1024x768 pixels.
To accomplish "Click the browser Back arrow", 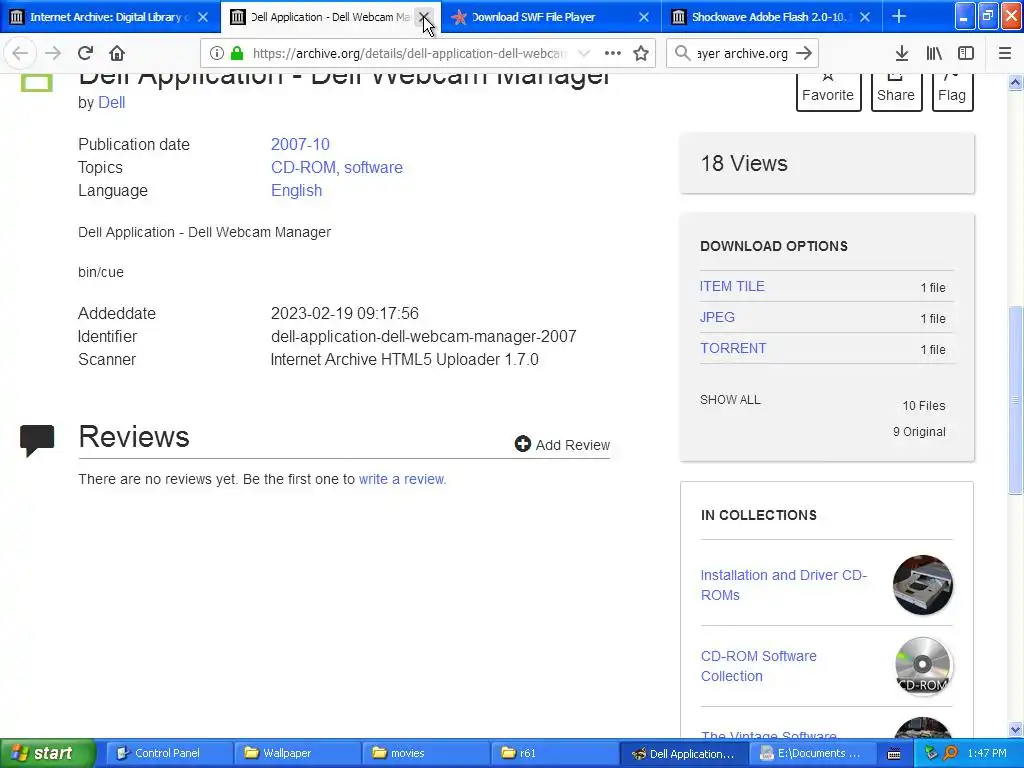I will pos(20,53).
